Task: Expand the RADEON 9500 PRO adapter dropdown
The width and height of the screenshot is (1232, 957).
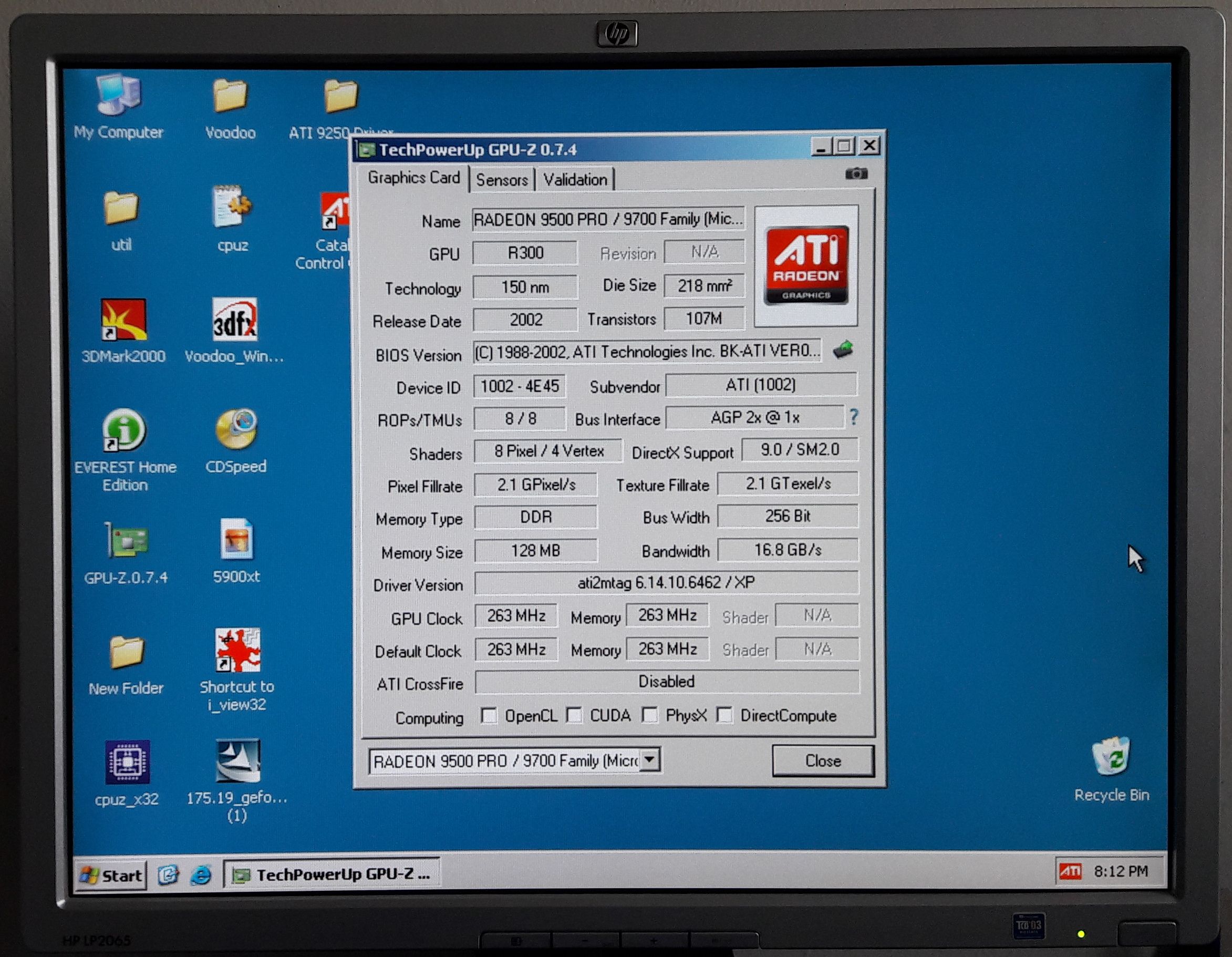Action: [x=650, y=759]
